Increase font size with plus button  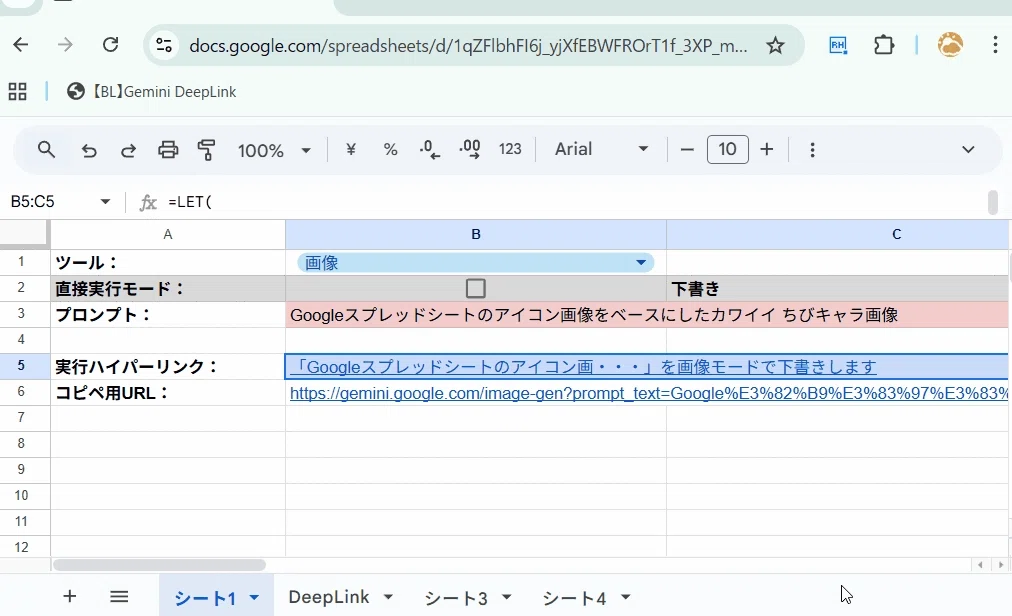coord(767,150)
